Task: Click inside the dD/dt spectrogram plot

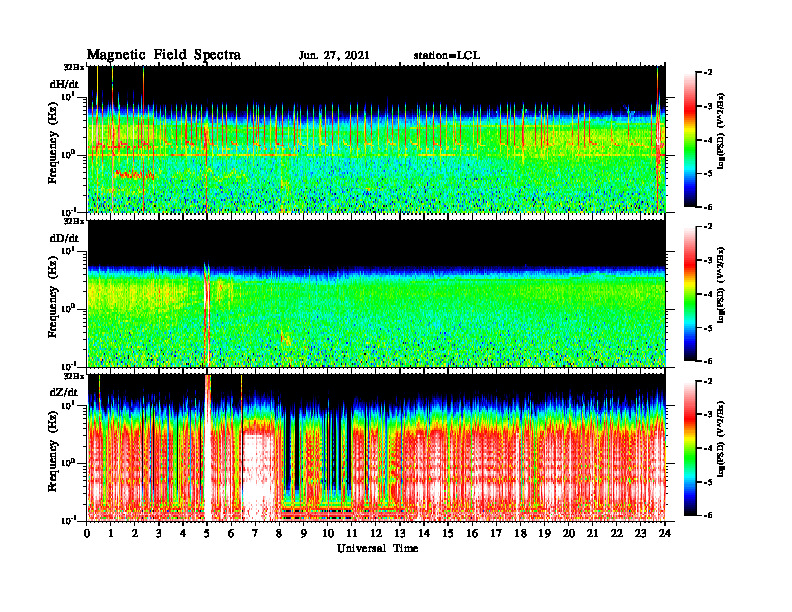Action: (x=376, y=293)
